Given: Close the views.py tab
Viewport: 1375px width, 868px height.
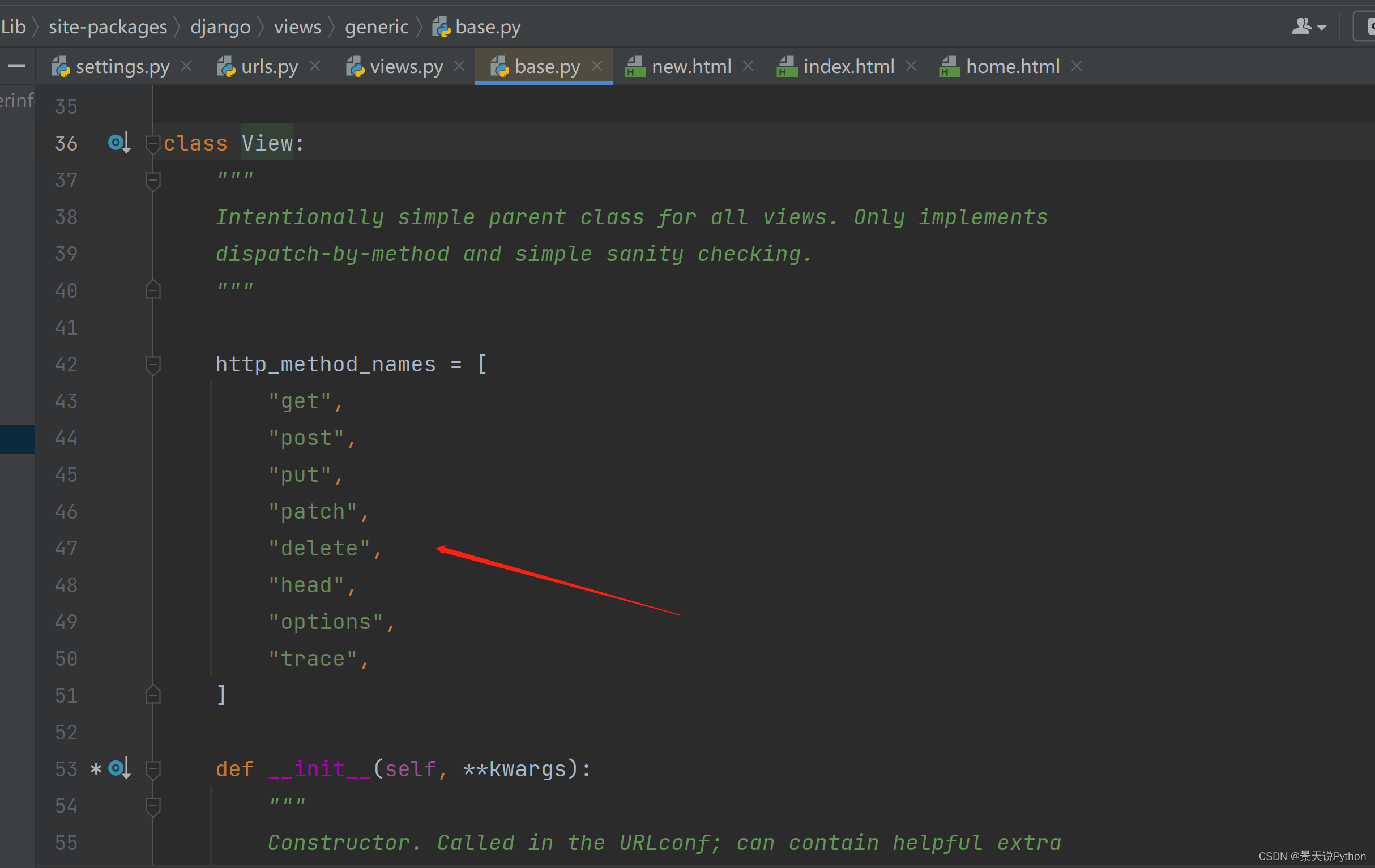Looking at the screenshot, I should 459,66.
